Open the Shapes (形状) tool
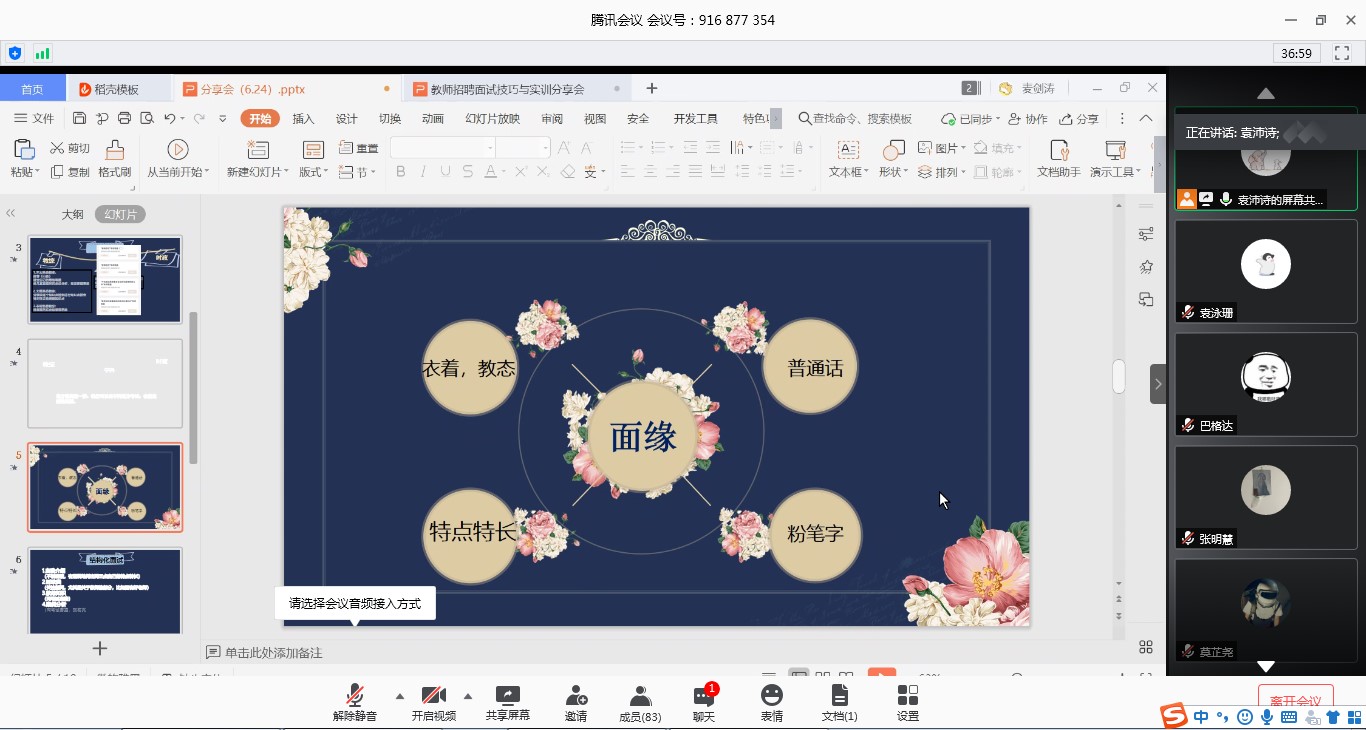Image resolution: width=1366 pixels, height=730 pixels. [x=893, y=151]
